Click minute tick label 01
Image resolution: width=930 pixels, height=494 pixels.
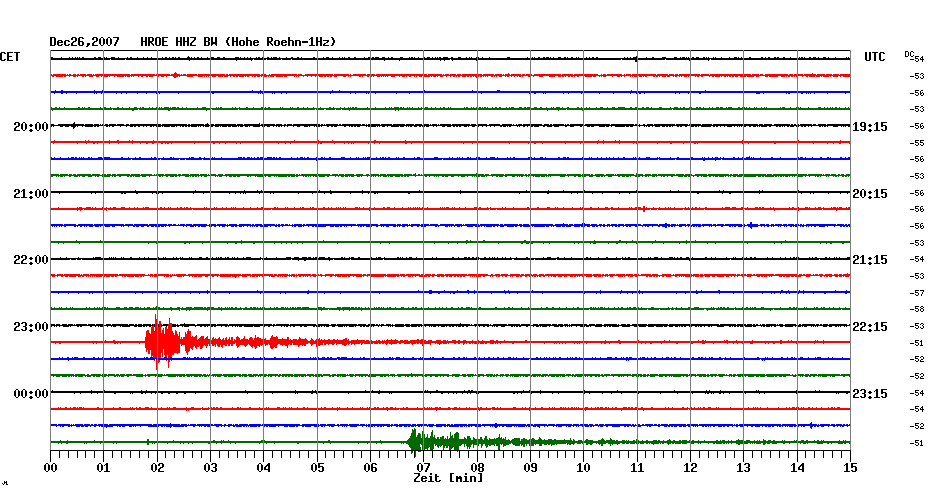(x=103, y=467)
